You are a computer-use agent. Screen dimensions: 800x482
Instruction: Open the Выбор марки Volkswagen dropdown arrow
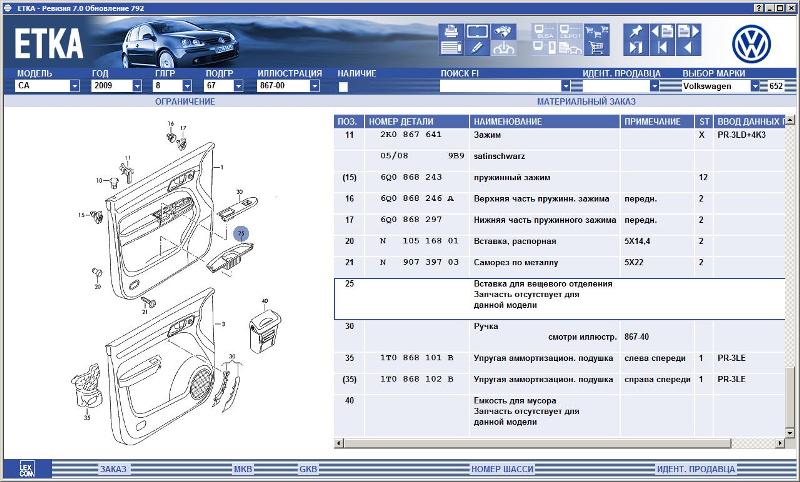pos(755,86)
